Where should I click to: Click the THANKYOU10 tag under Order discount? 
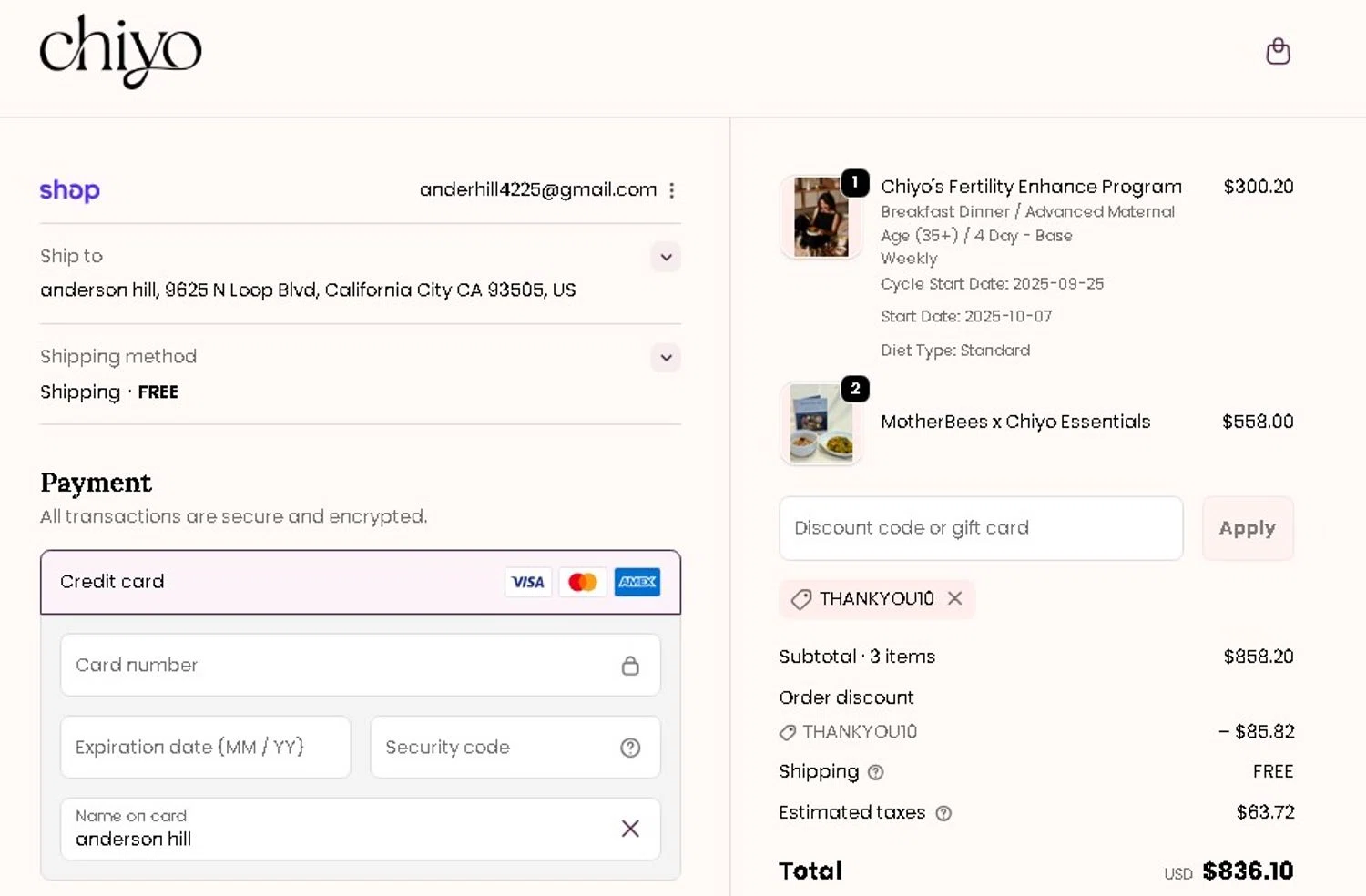[849, 732]
